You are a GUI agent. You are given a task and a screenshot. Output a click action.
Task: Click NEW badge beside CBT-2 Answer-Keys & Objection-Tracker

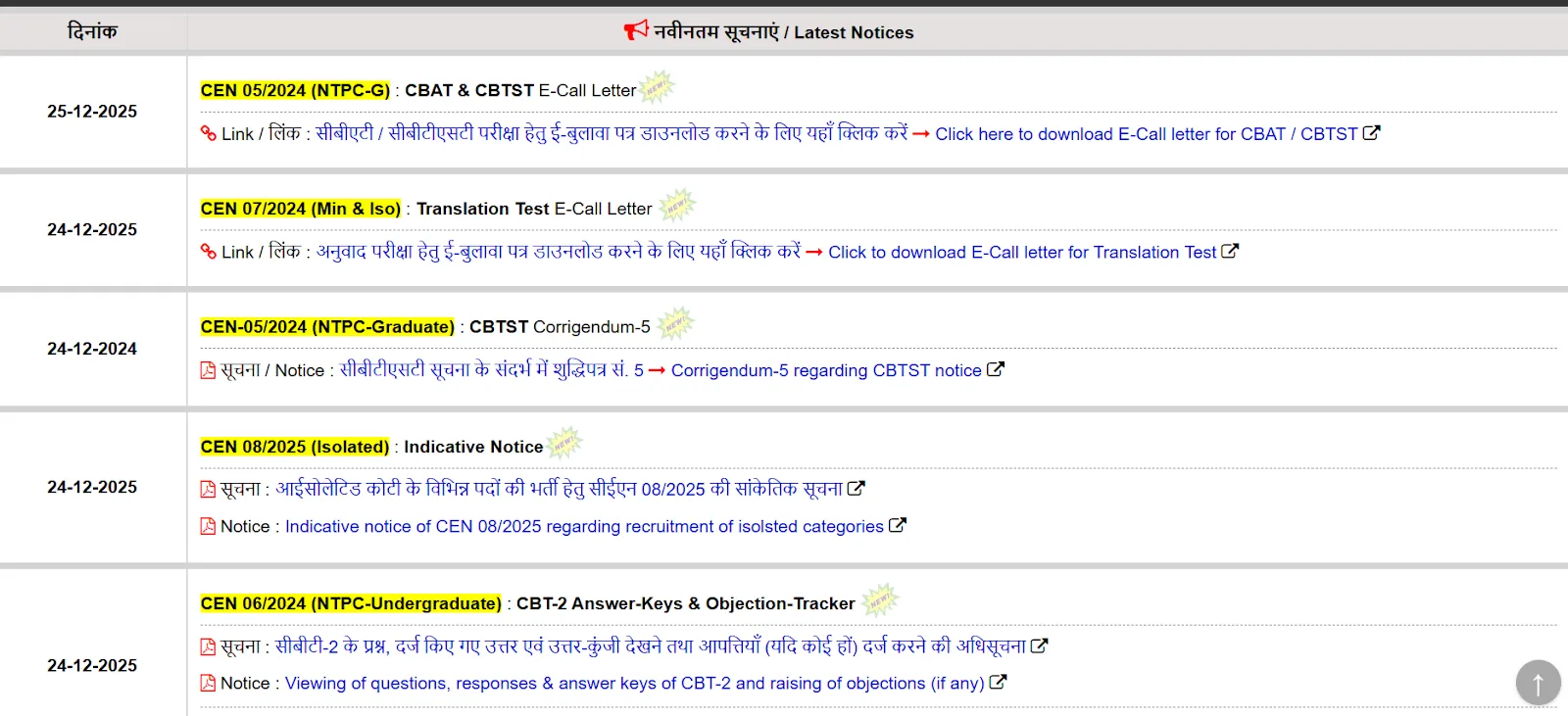(880, 599)
